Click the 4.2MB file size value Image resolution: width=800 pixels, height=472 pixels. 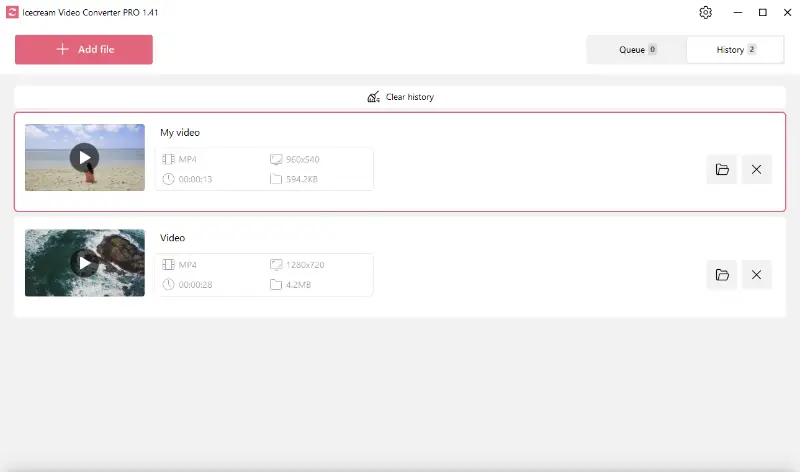(x=298, y=285)
